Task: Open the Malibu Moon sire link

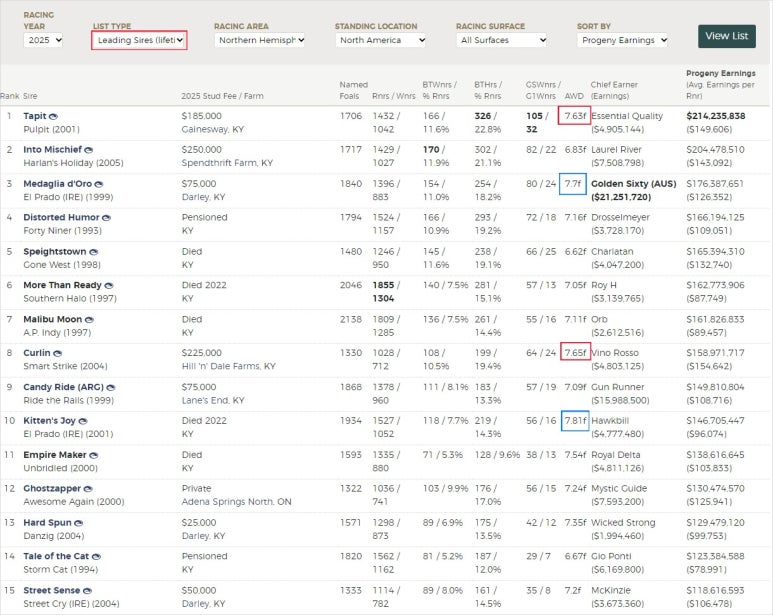Action: point(53,319)
